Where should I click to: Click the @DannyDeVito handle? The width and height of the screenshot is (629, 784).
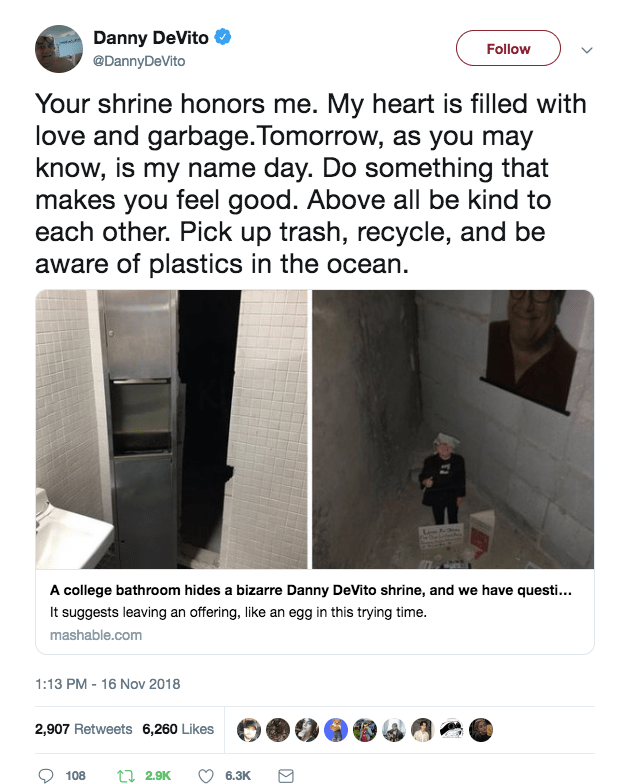click(139, 61)
